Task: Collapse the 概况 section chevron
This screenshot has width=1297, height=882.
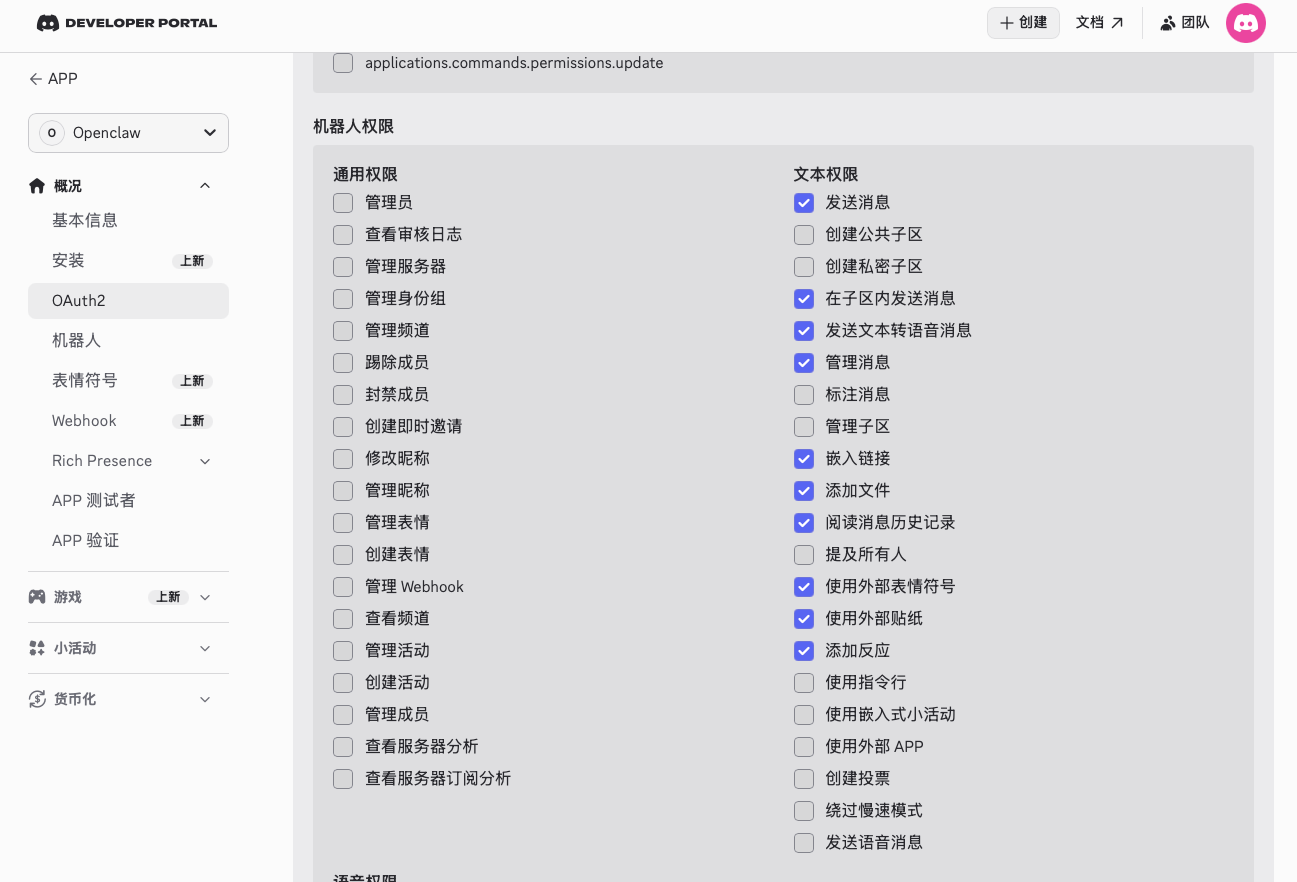Action: (x=205, y=186)
